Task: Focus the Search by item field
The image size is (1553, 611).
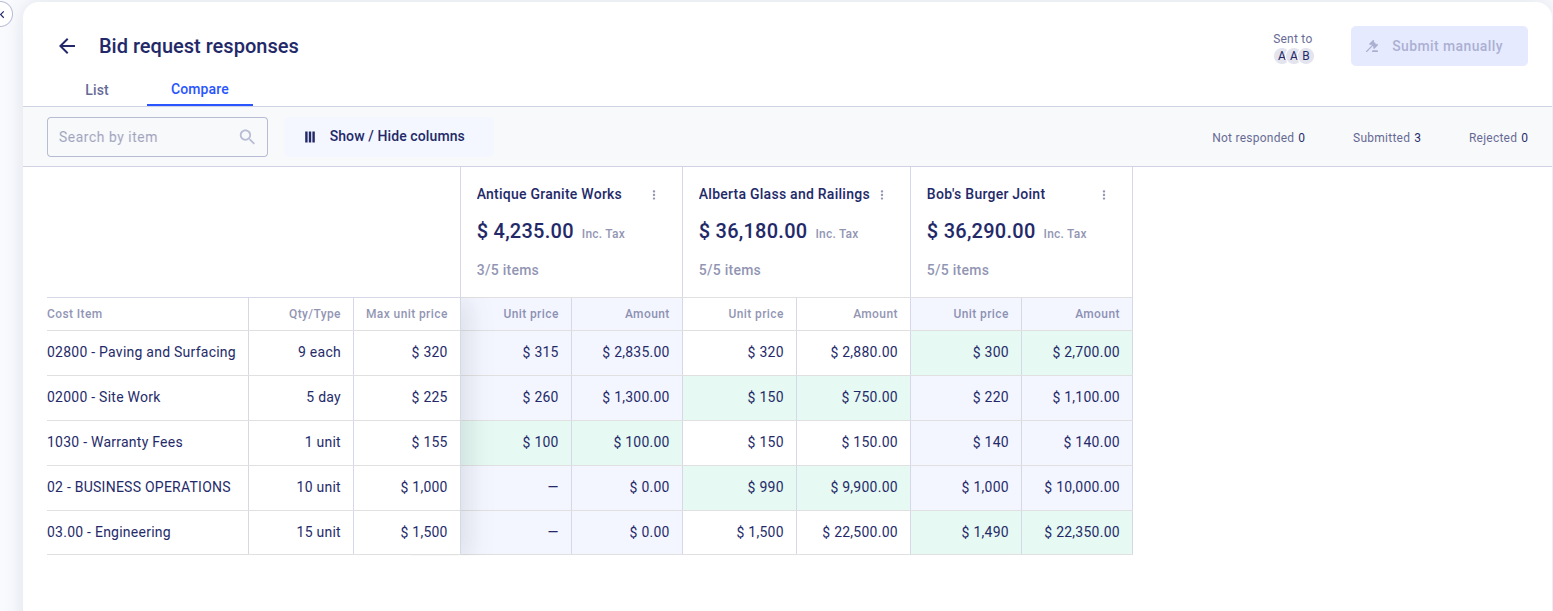Action: (145, 137)
